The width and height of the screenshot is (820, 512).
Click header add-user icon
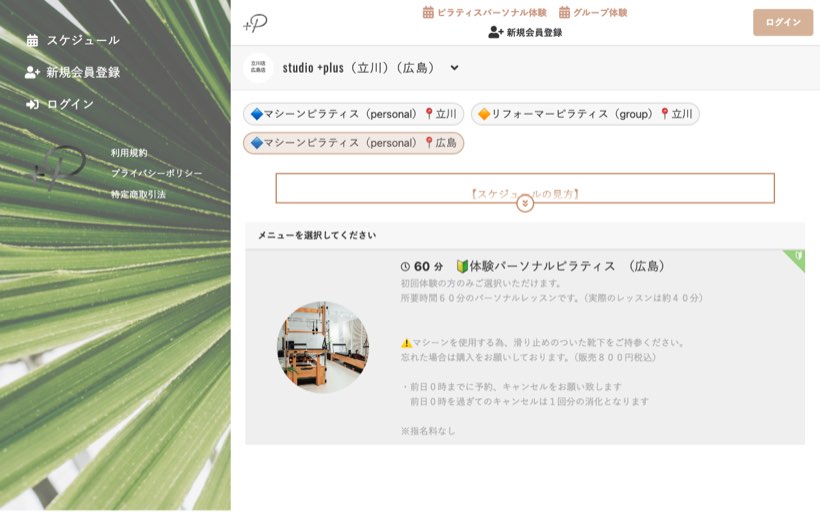(x=495, y=32)
